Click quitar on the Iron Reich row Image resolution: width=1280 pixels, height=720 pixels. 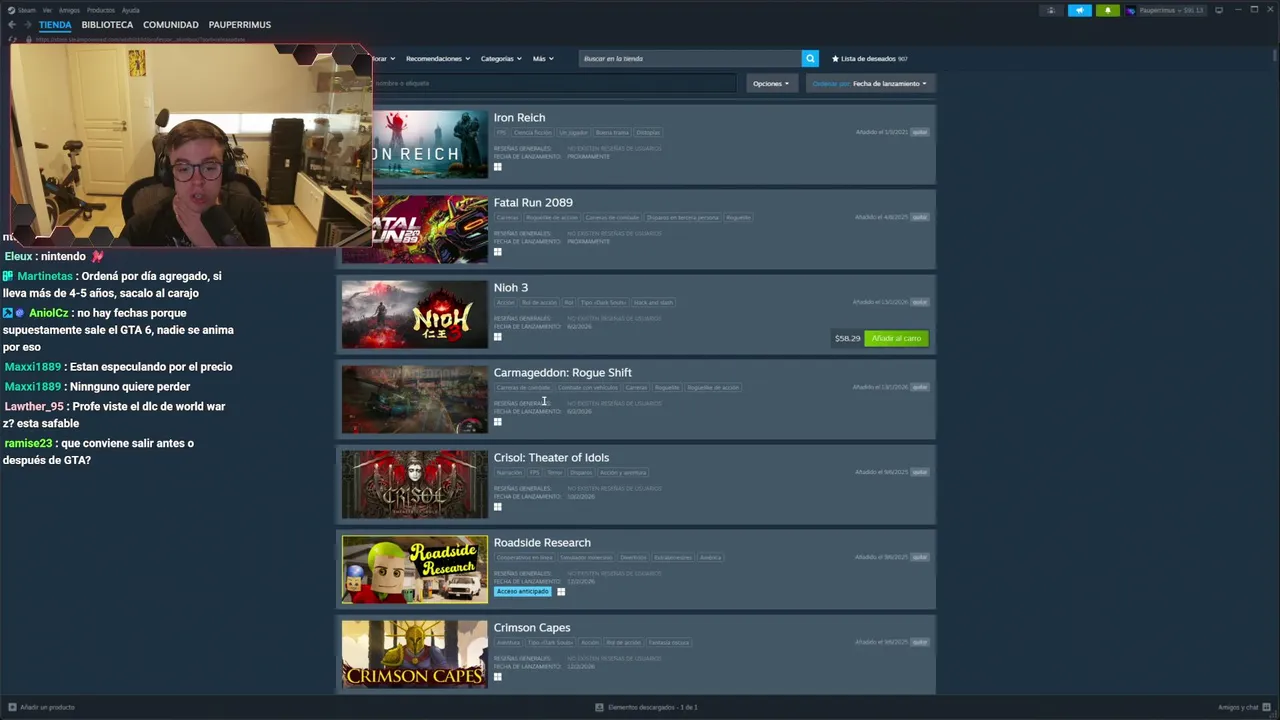(920, 132)
